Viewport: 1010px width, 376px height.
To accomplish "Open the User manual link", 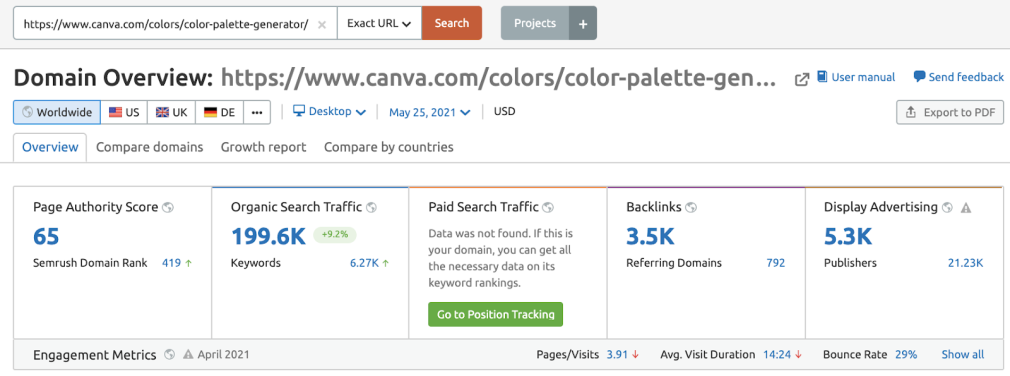I will (856, 77).
